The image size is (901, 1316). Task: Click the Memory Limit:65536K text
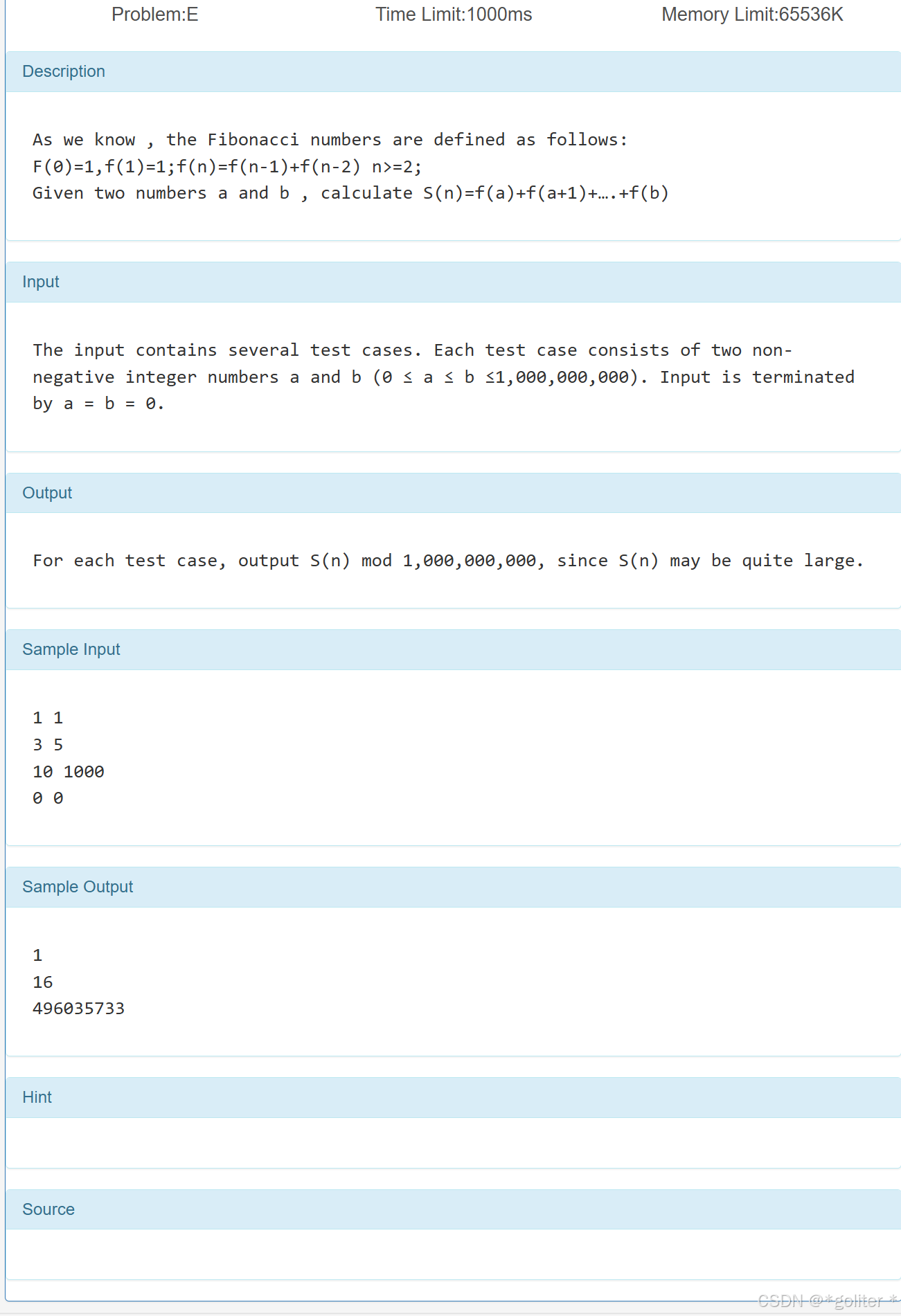click(752, 15)
